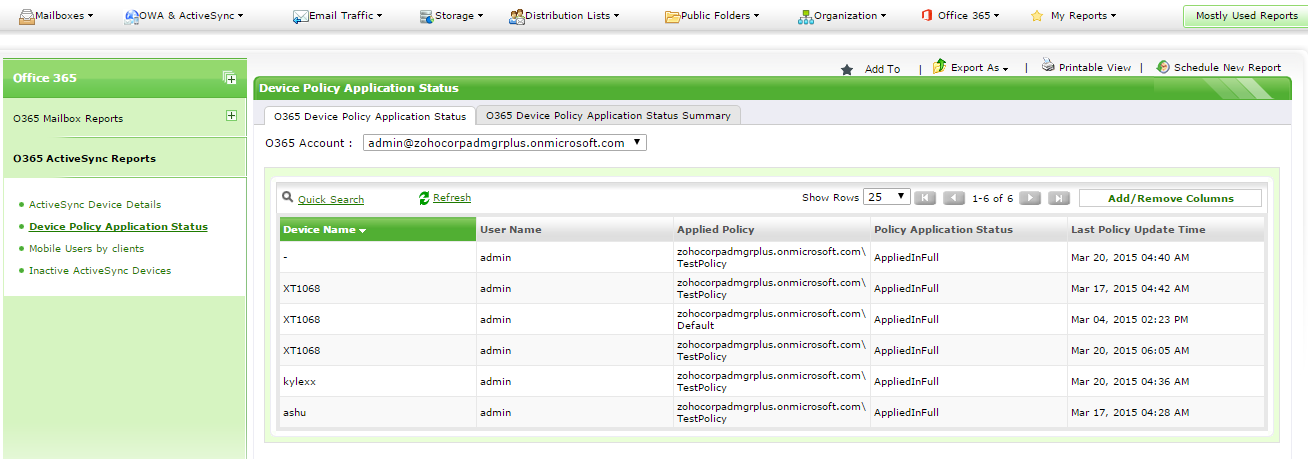Open the O365 Account dropdown
Screen dimensions: 1308x459
pos(505,143)
